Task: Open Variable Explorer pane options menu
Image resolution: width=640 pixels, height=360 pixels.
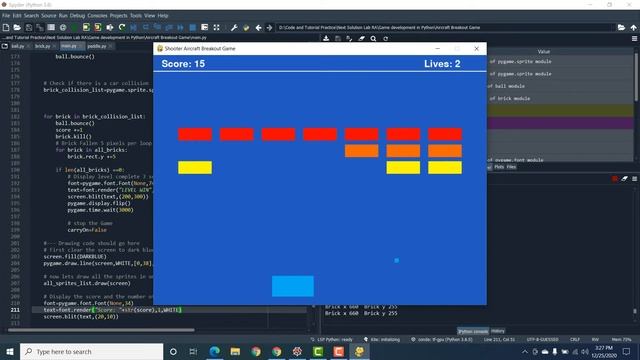Action: click(634, 38)
